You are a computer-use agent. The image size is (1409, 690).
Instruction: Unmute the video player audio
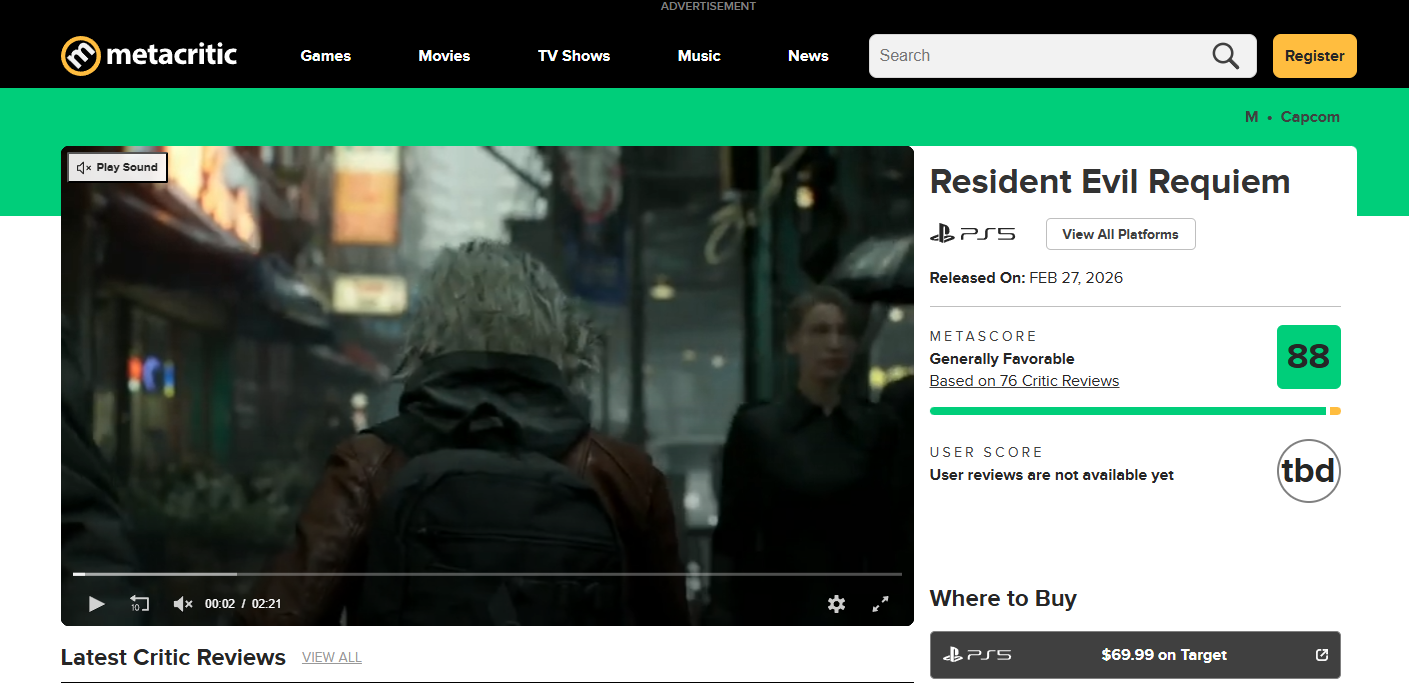[x=182, y=603]
